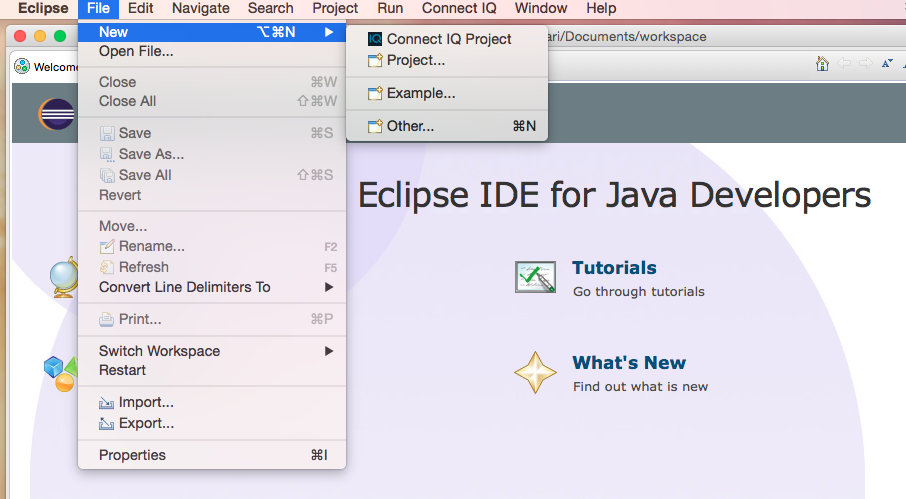Open the Window menu

point(541,9)
